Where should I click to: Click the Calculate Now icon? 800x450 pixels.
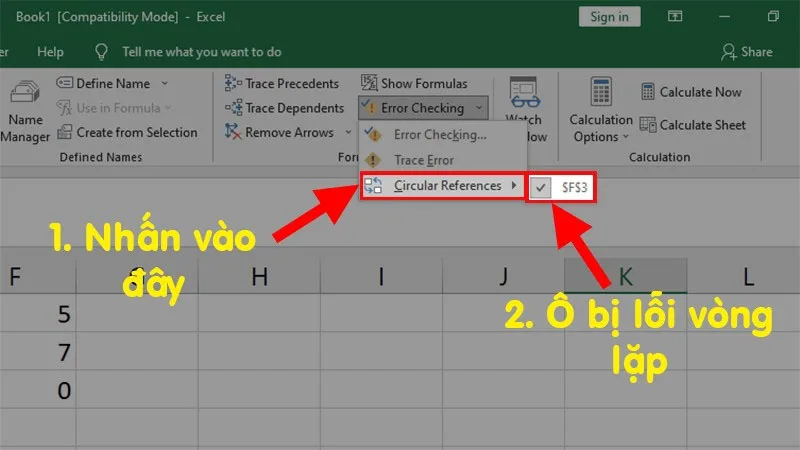648,92
